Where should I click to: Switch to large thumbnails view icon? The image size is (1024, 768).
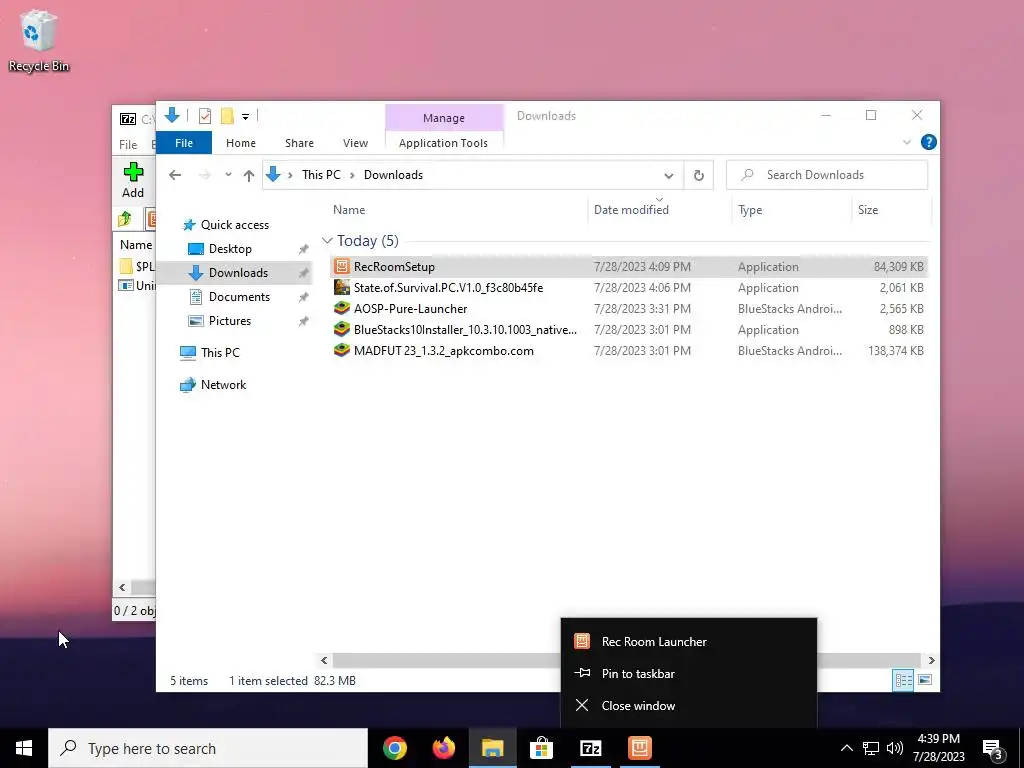[925, 680]
